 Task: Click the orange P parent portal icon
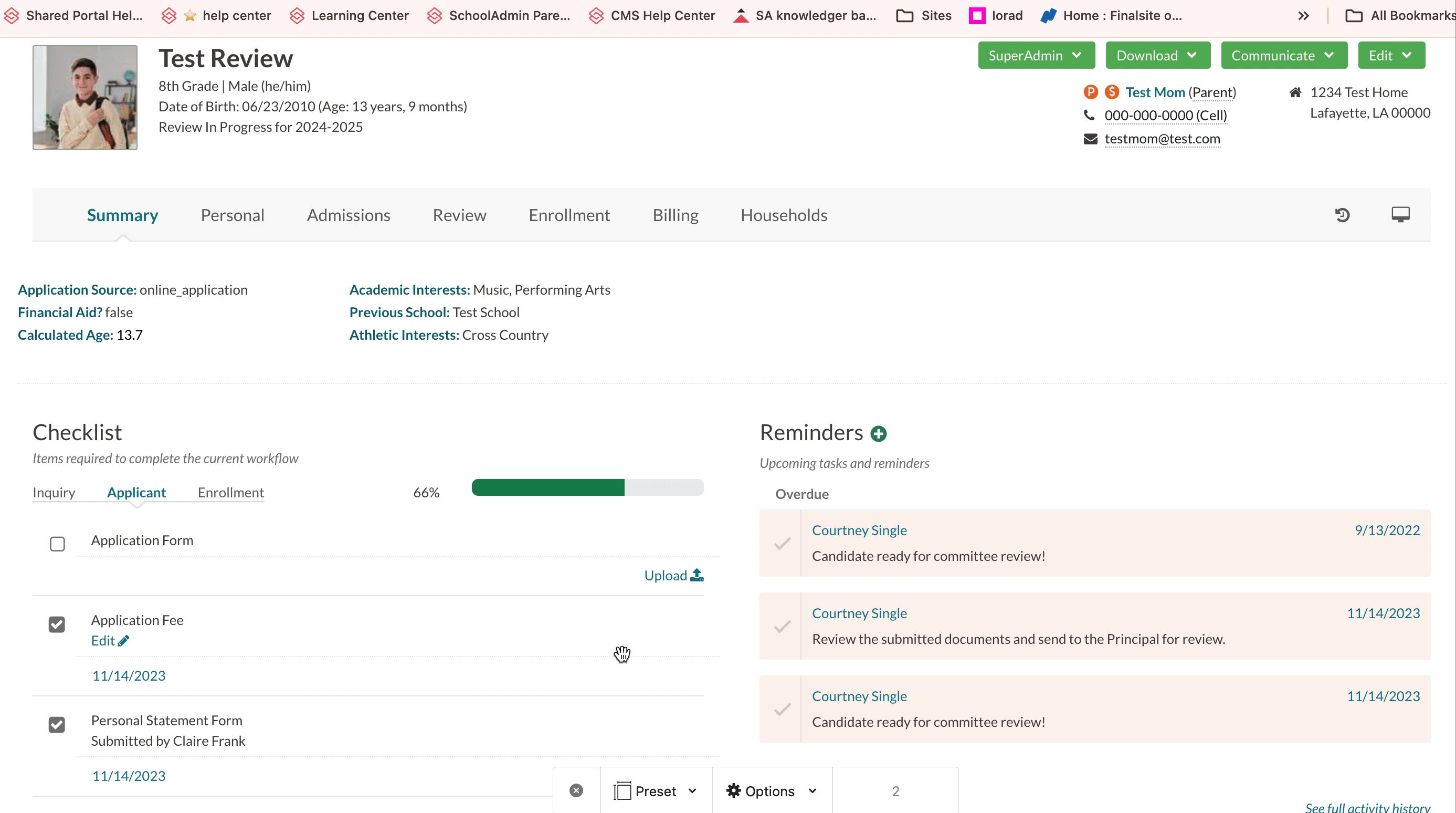[x=1090, y=91]
